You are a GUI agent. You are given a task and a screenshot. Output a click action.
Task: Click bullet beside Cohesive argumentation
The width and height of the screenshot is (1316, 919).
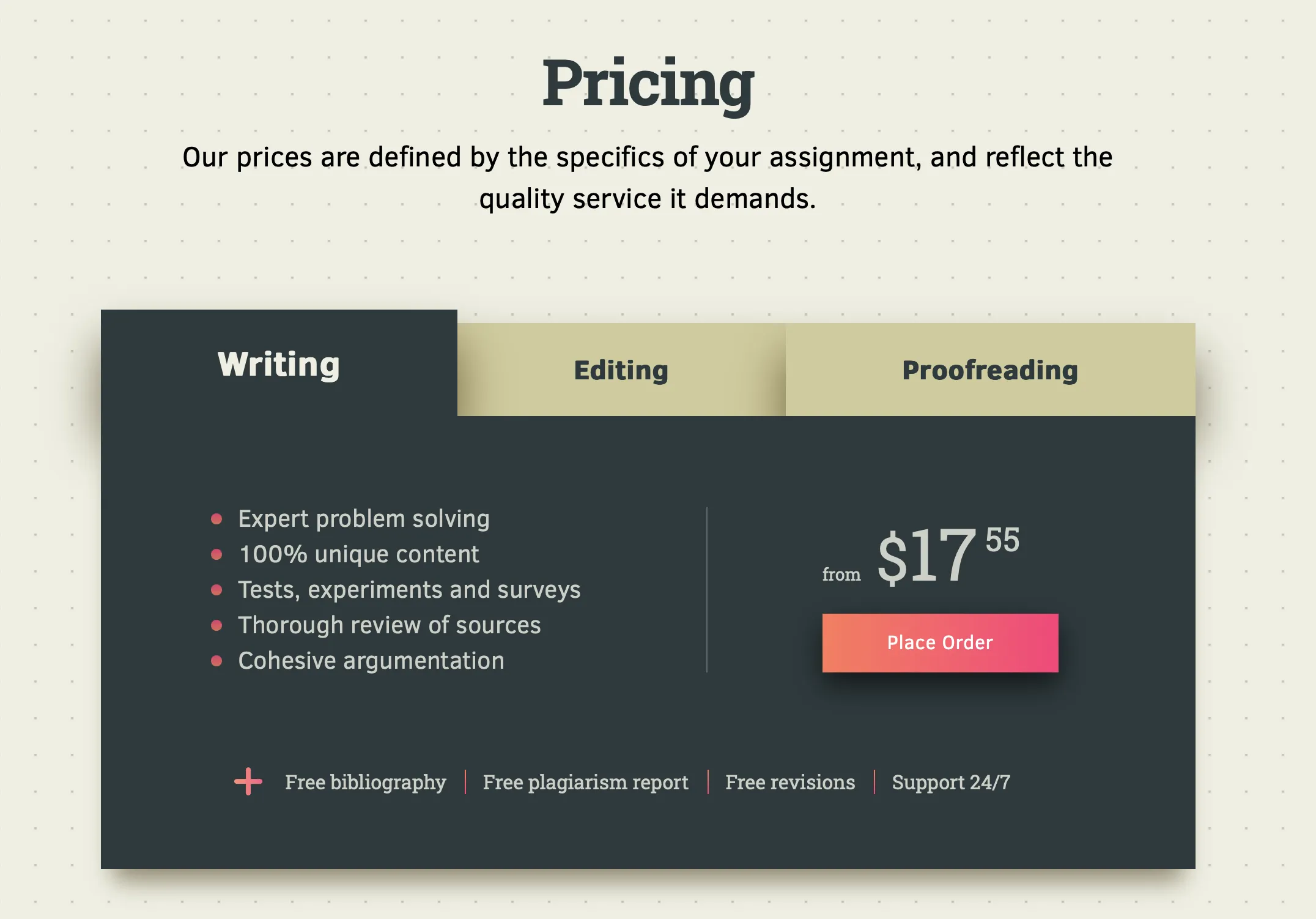click(x=216, y=661)
